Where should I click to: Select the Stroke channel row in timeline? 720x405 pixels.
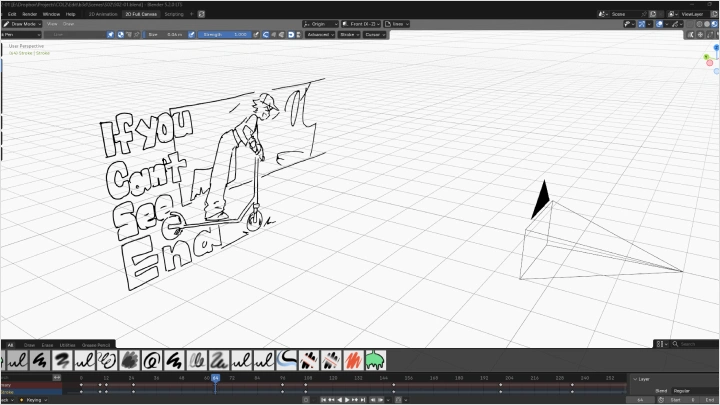coord(31,392)
